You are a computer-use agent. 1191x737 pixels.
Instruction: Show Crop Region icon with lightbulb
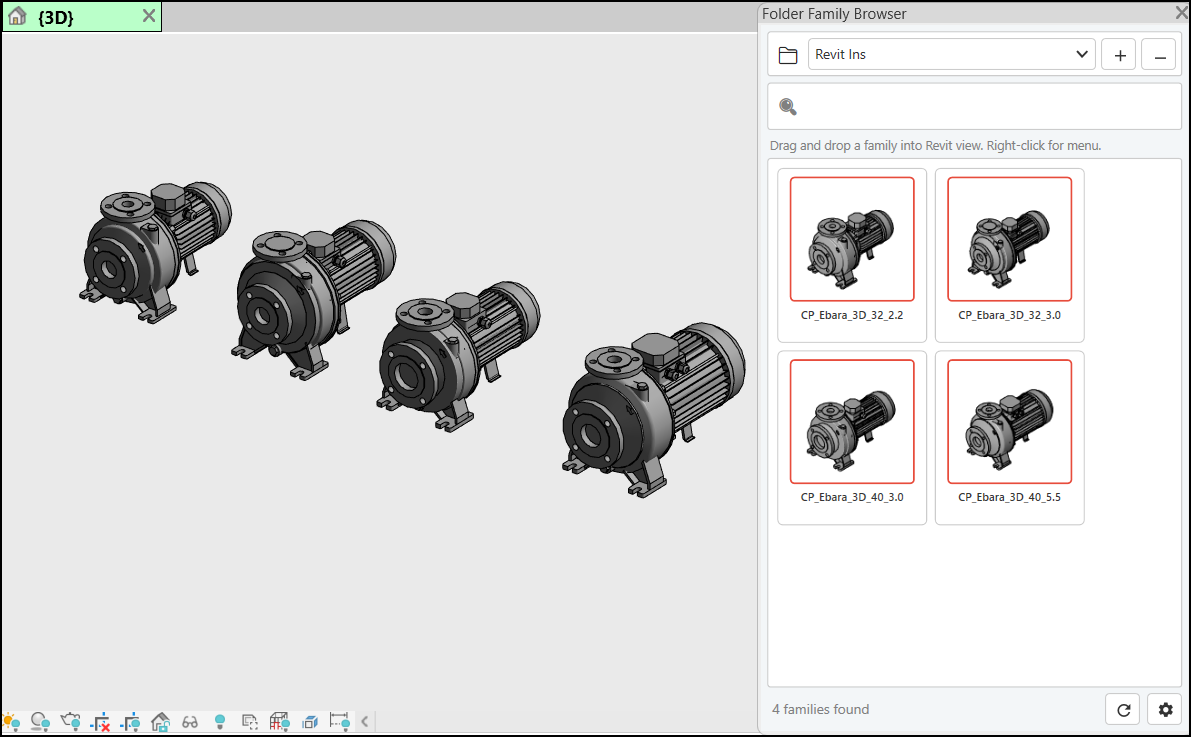(x=131, y=721)
